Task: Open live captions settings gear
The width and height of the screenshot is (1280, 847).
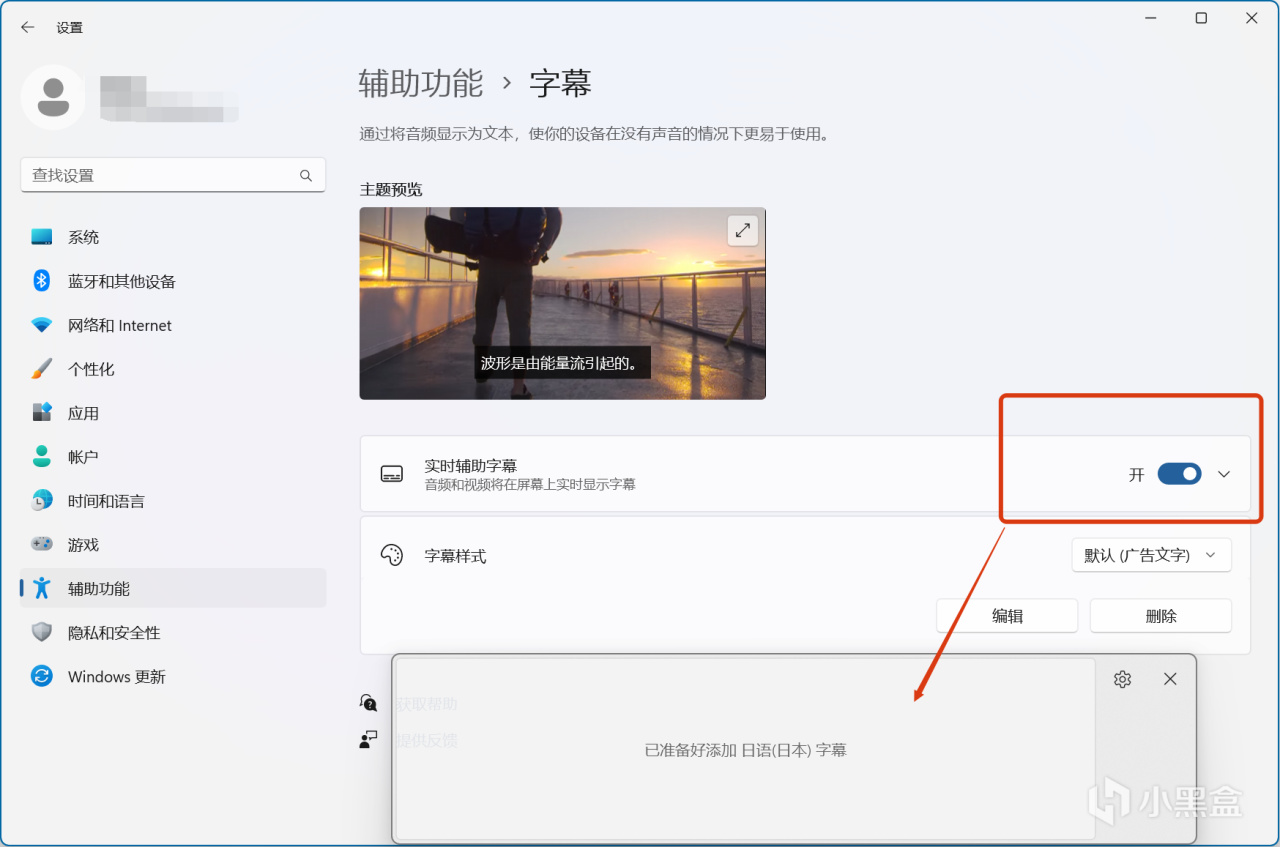Action: point(1122,679)
